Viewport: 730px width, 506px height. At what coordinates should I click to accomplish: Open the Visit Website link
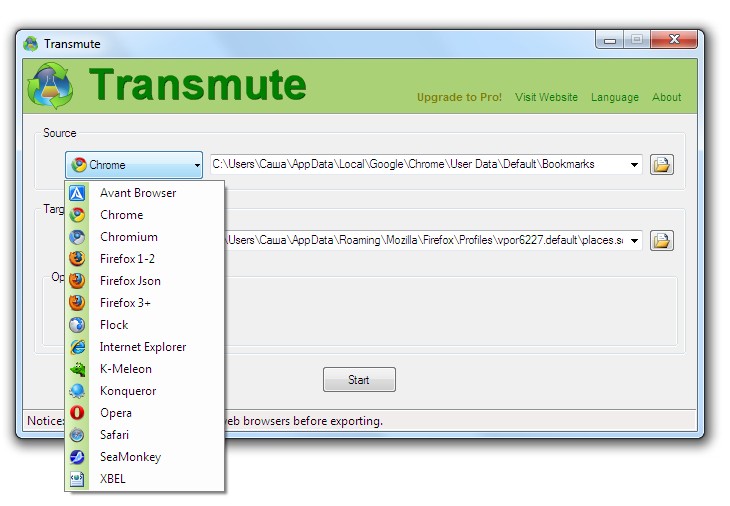click(x=546, y=97)
